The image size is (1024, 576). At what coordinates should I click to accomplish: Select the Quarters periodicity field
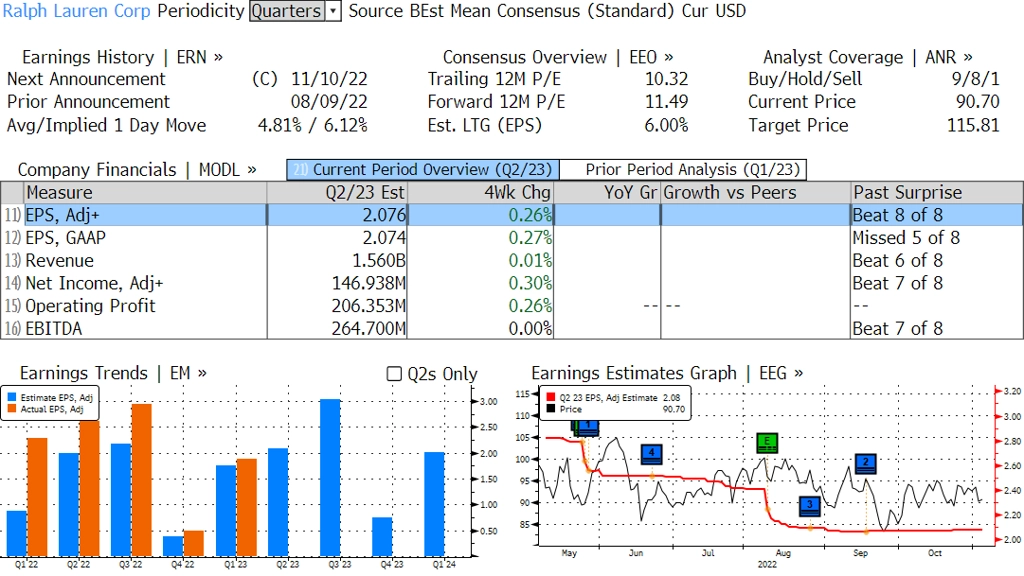click(x=287, y=11)
